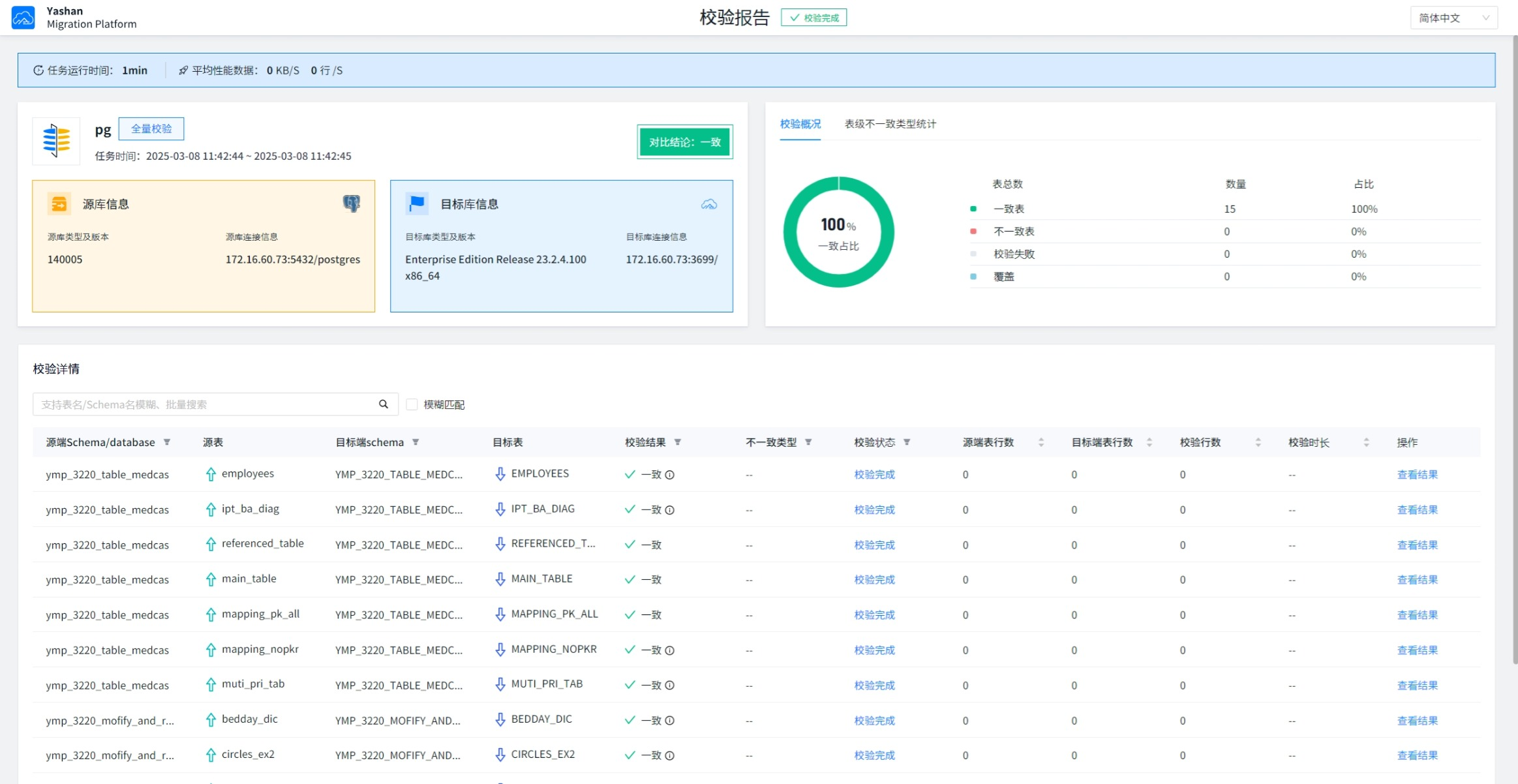Toggle the 模糊匹配 checkbox

point(412,404)
